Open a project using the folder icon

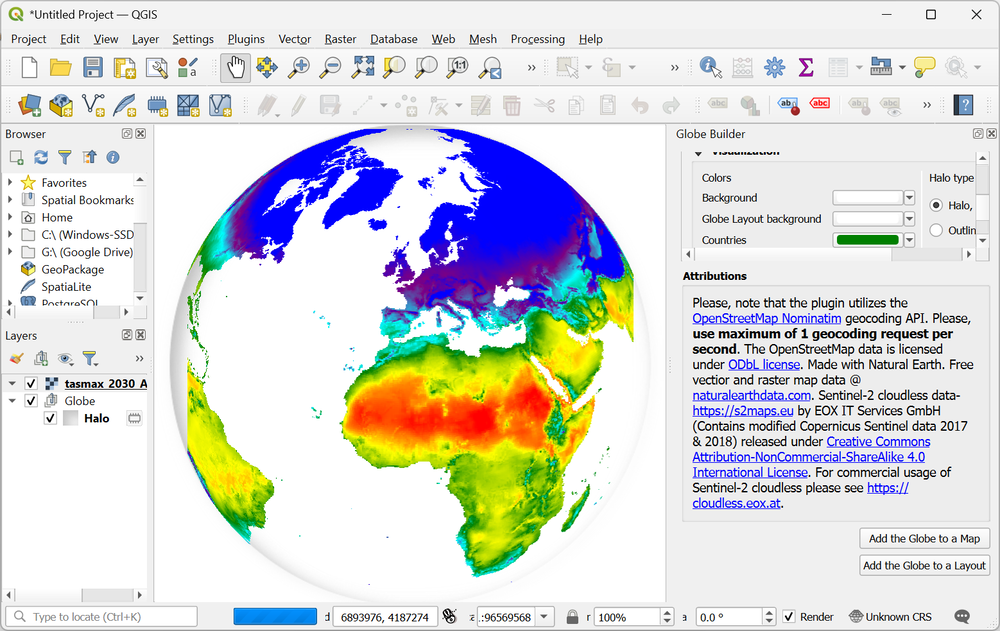(61, 67)
